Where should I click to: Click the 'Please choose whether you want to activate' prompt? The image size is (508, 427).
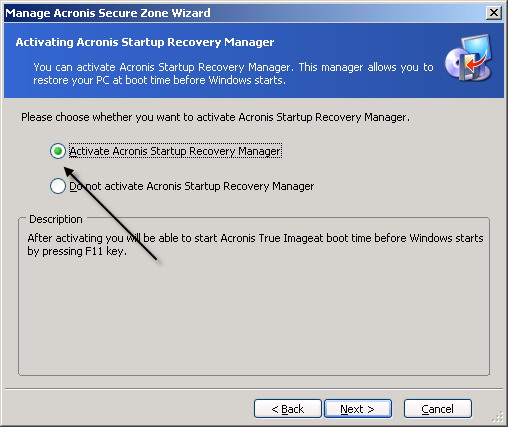tap(215, 117)
